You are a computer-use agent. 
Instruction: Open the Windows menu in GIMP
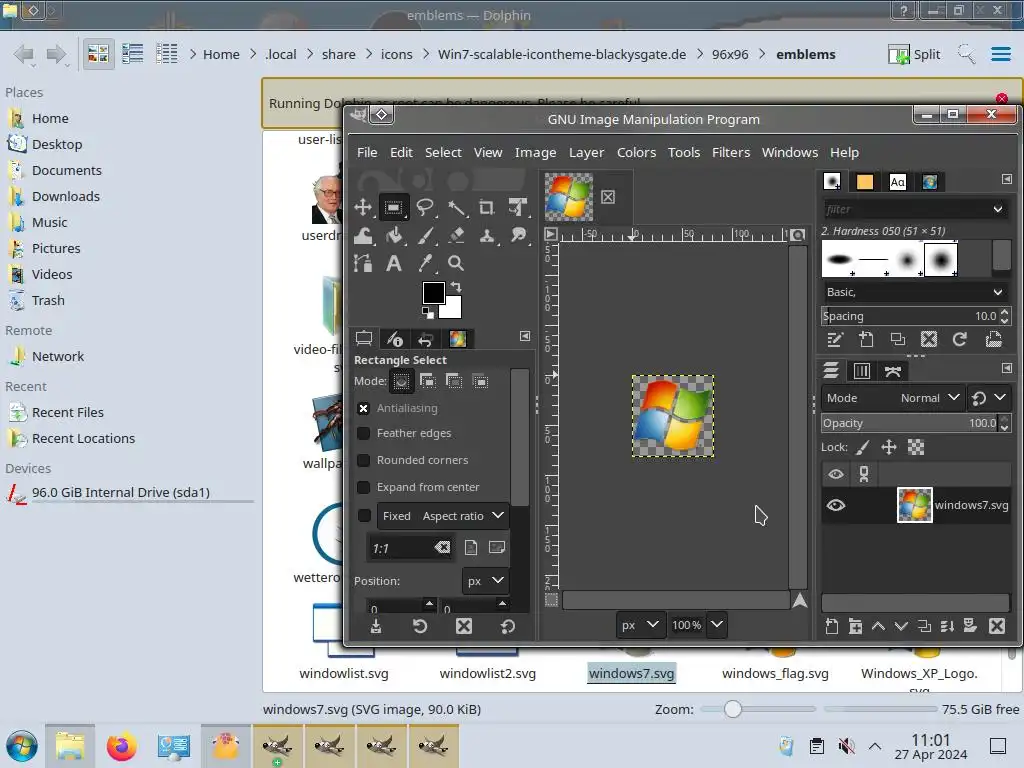click(790, 152)
